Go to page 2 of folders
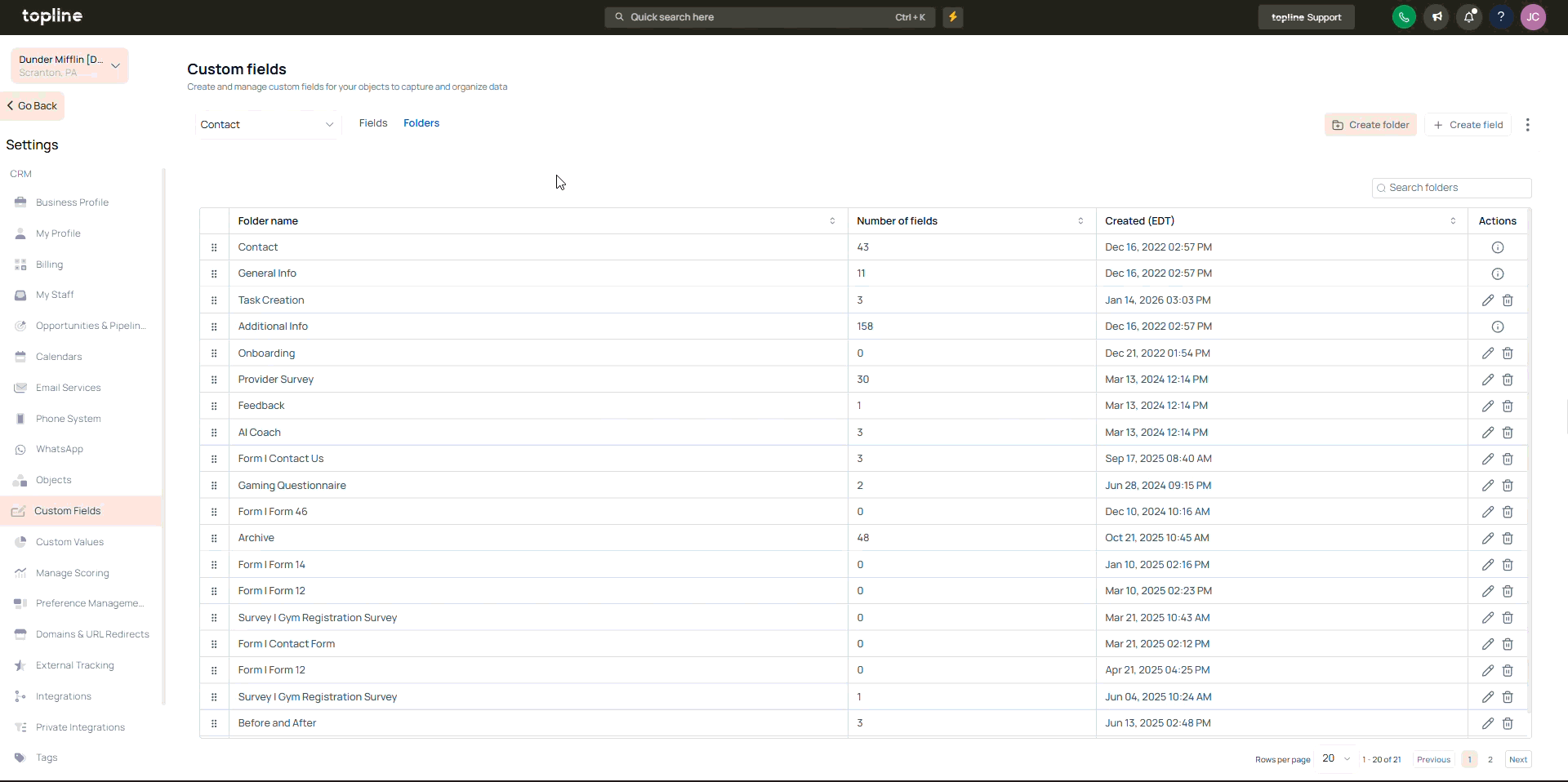Screen dimensions: 1568x782 pos(1490,759)
